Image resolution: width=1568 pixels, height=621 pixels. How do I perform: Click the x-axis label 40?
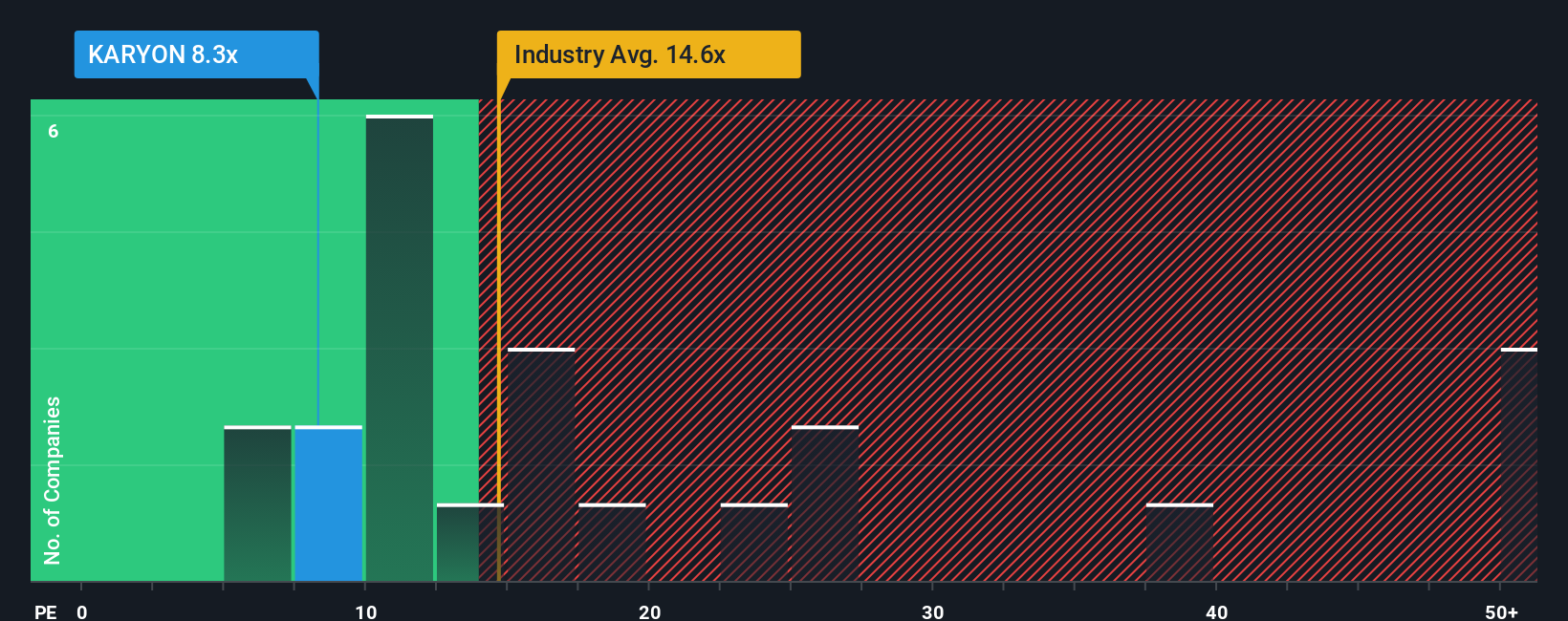pyautogui.click(x=1216, y=611)
